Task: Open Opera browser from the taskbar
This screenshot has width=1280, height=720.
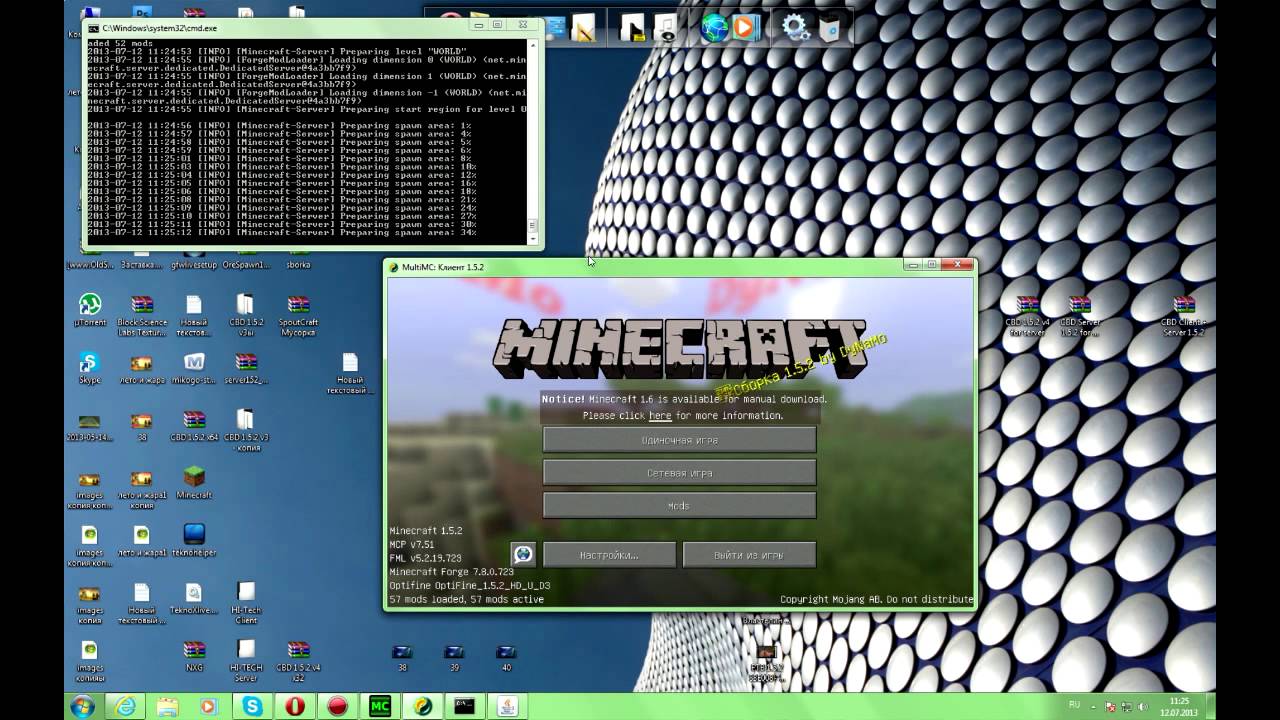Action: tap(295, 706)
